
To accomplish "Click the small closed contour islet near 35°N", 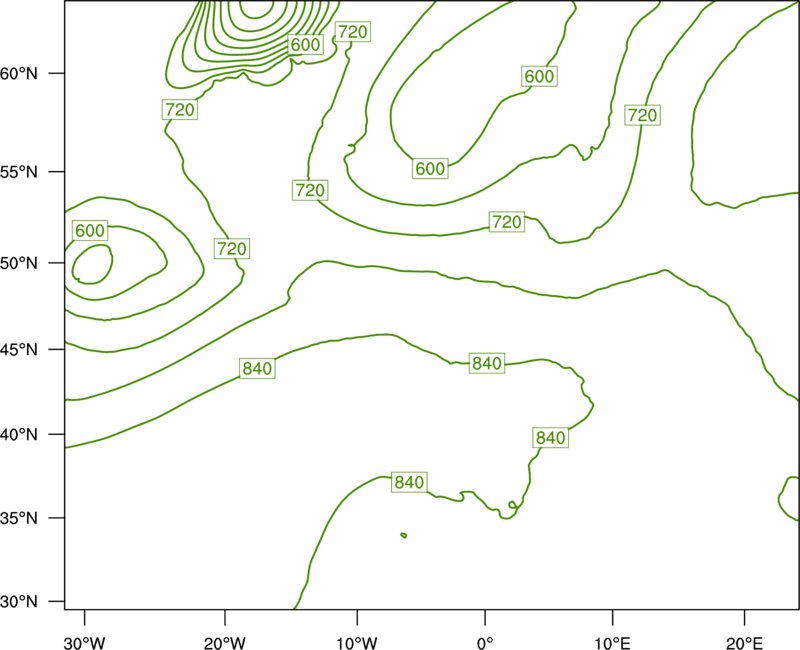I will (404, 535).
